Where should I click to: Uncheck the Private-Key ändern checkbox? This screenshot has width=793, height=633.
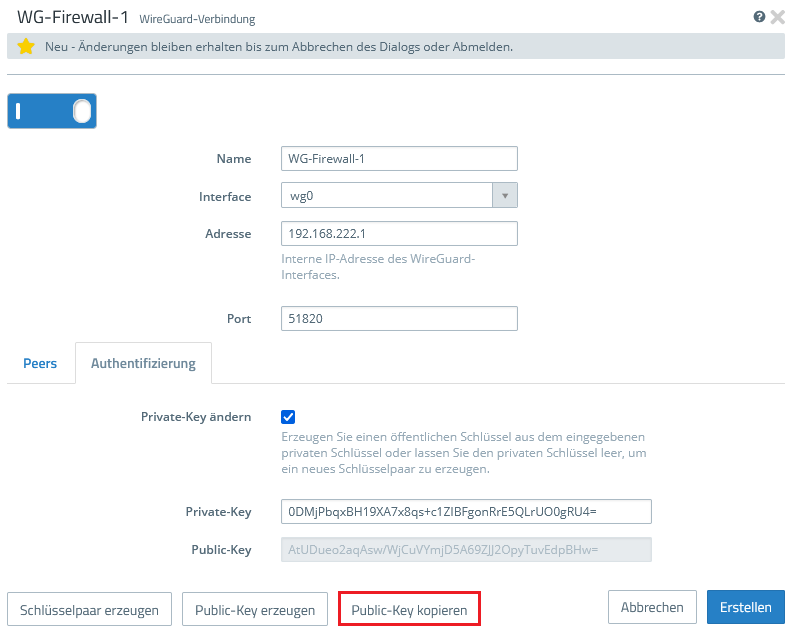[x=289, y=417]
